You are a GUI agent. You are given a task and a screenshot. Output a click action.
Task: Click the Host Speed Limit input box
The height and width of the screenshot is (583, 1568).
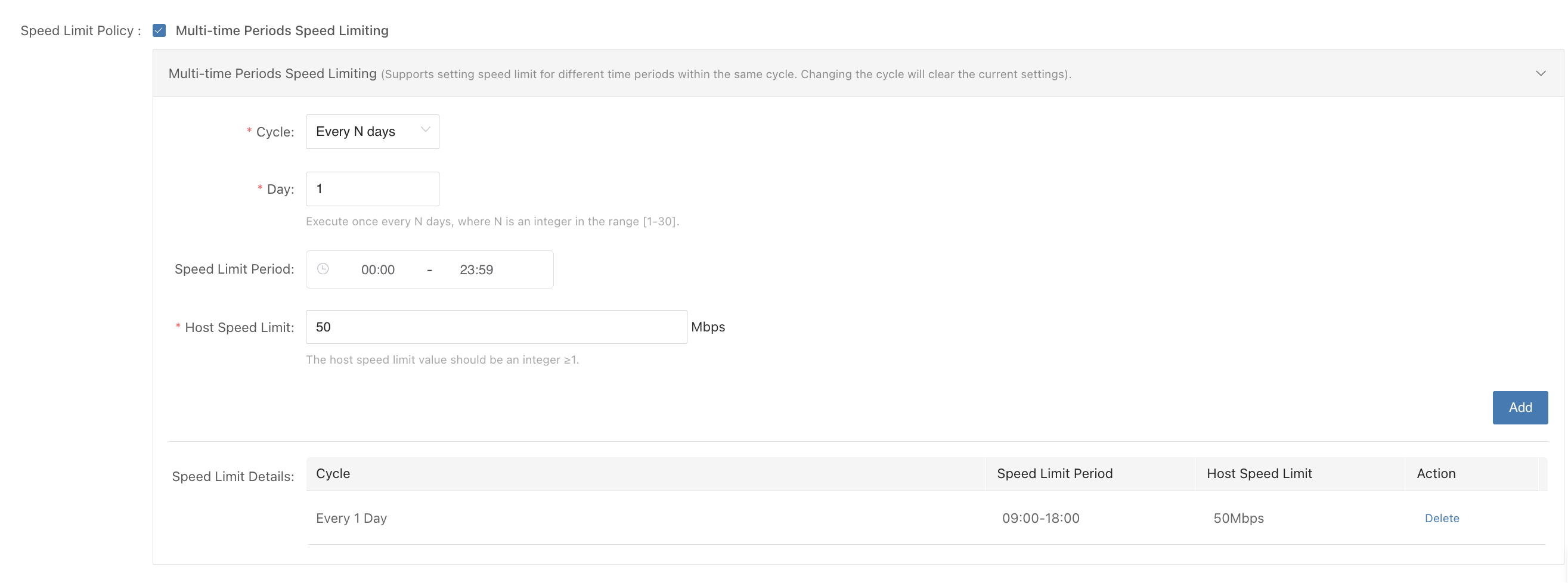[495, 327]
